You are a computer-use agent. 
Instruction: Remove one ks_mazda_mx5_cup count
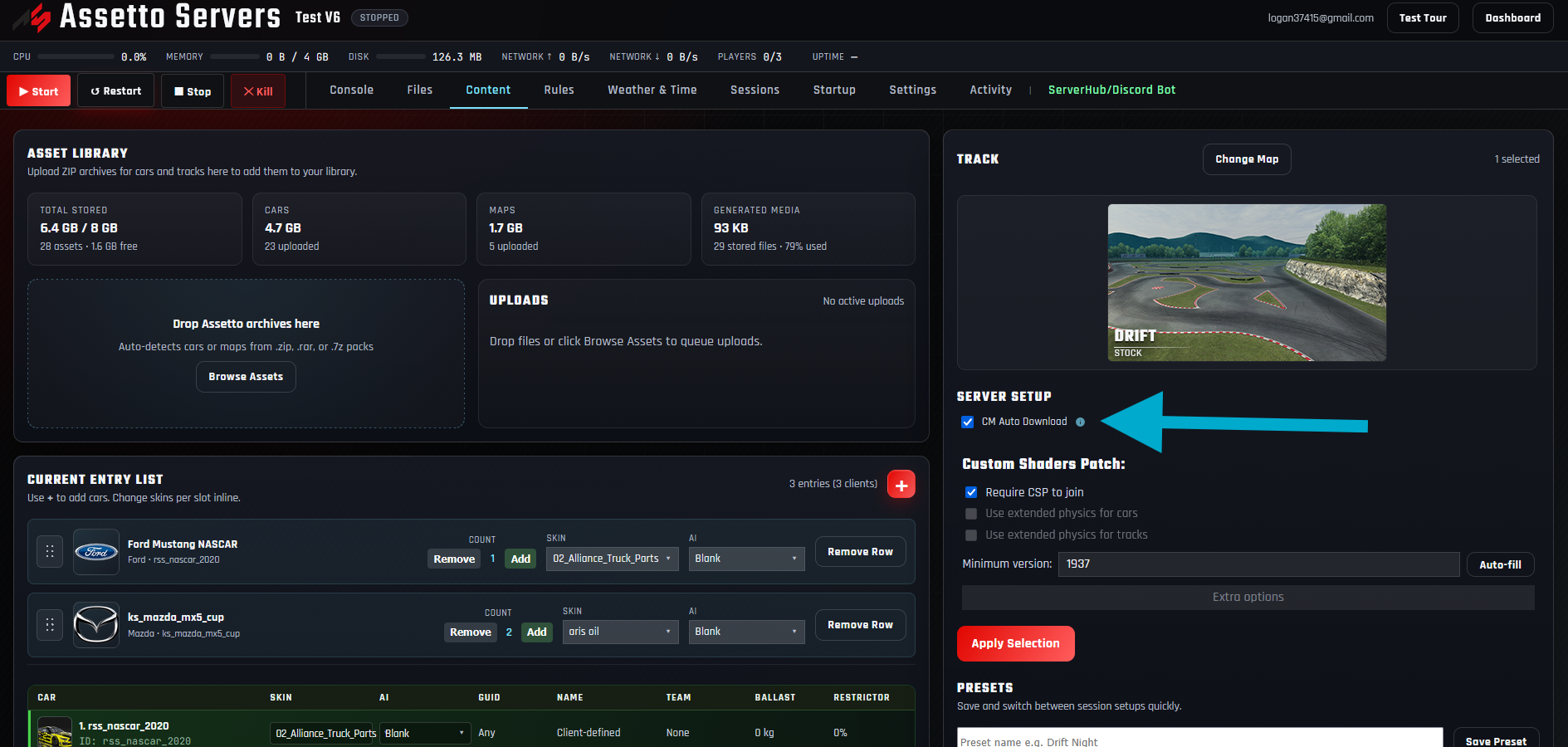(x=471, y=632)
